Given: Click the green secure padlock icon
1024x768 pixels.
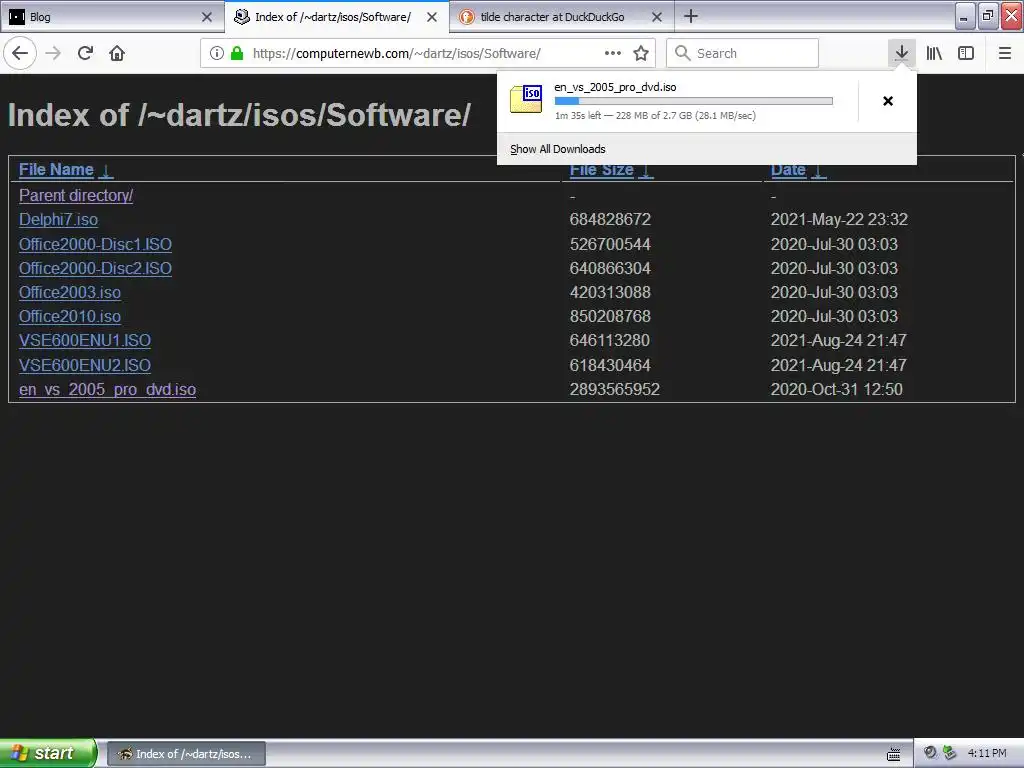Looking at the screenshot, I should (x=237, y=53).
